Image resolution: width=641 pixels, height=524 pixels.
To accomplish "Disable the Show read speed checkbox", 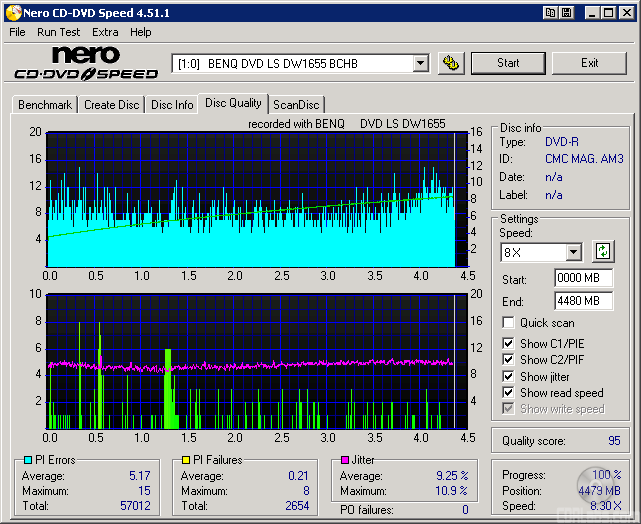I will click(x=508, y=393).
